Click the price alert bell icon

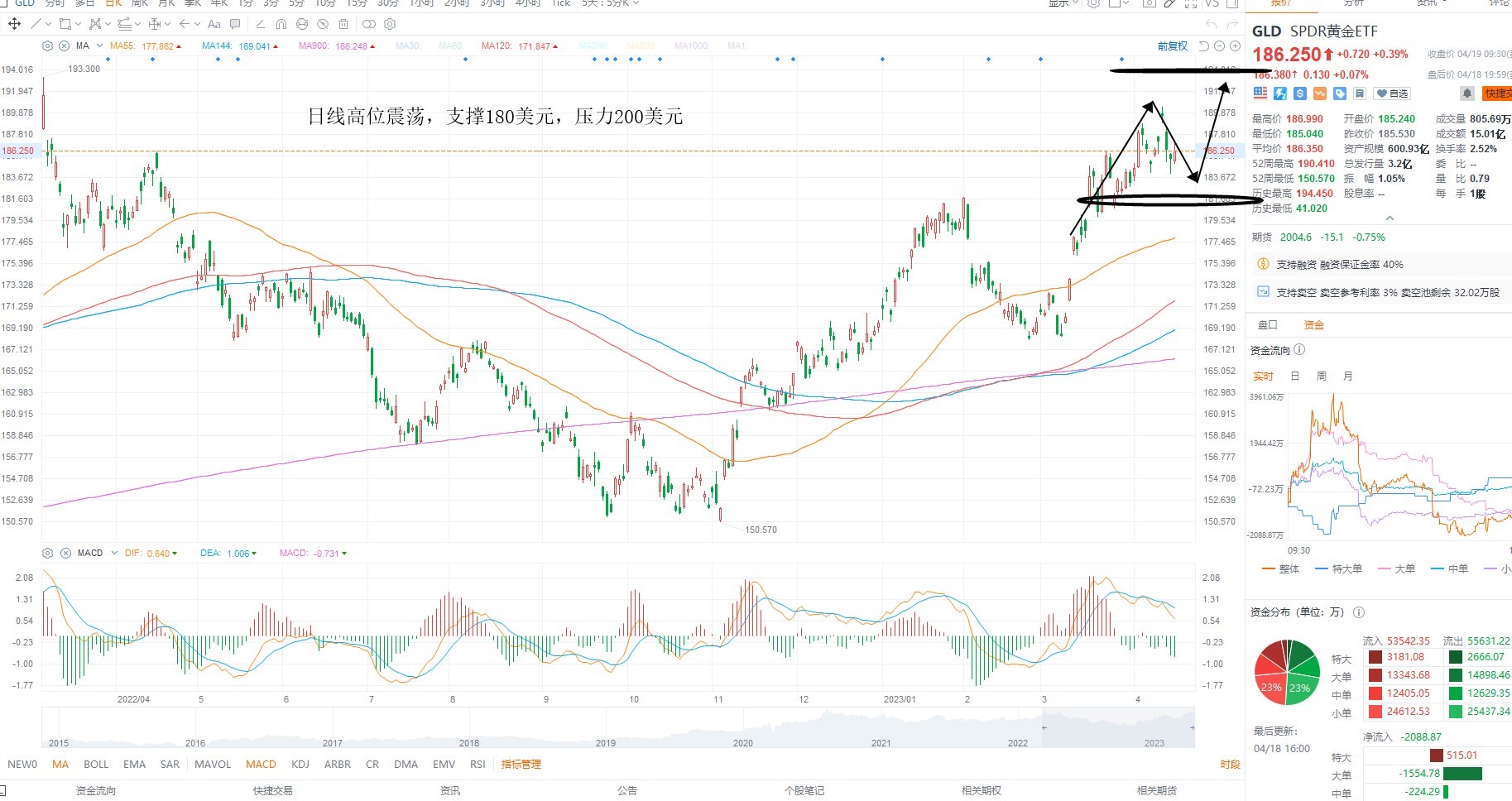[1466, 94]
